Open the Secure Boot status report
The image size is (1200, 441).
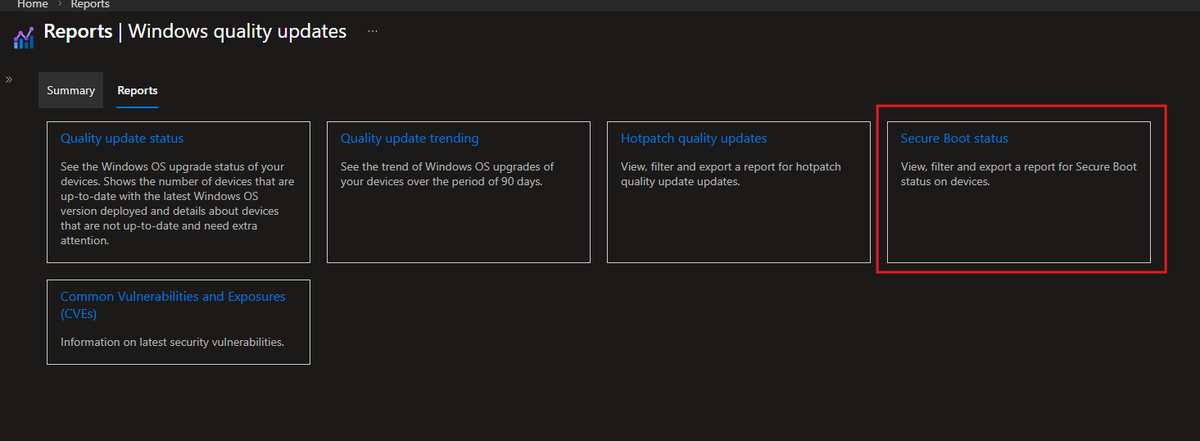pyautogui.click(x=954, y=138)
